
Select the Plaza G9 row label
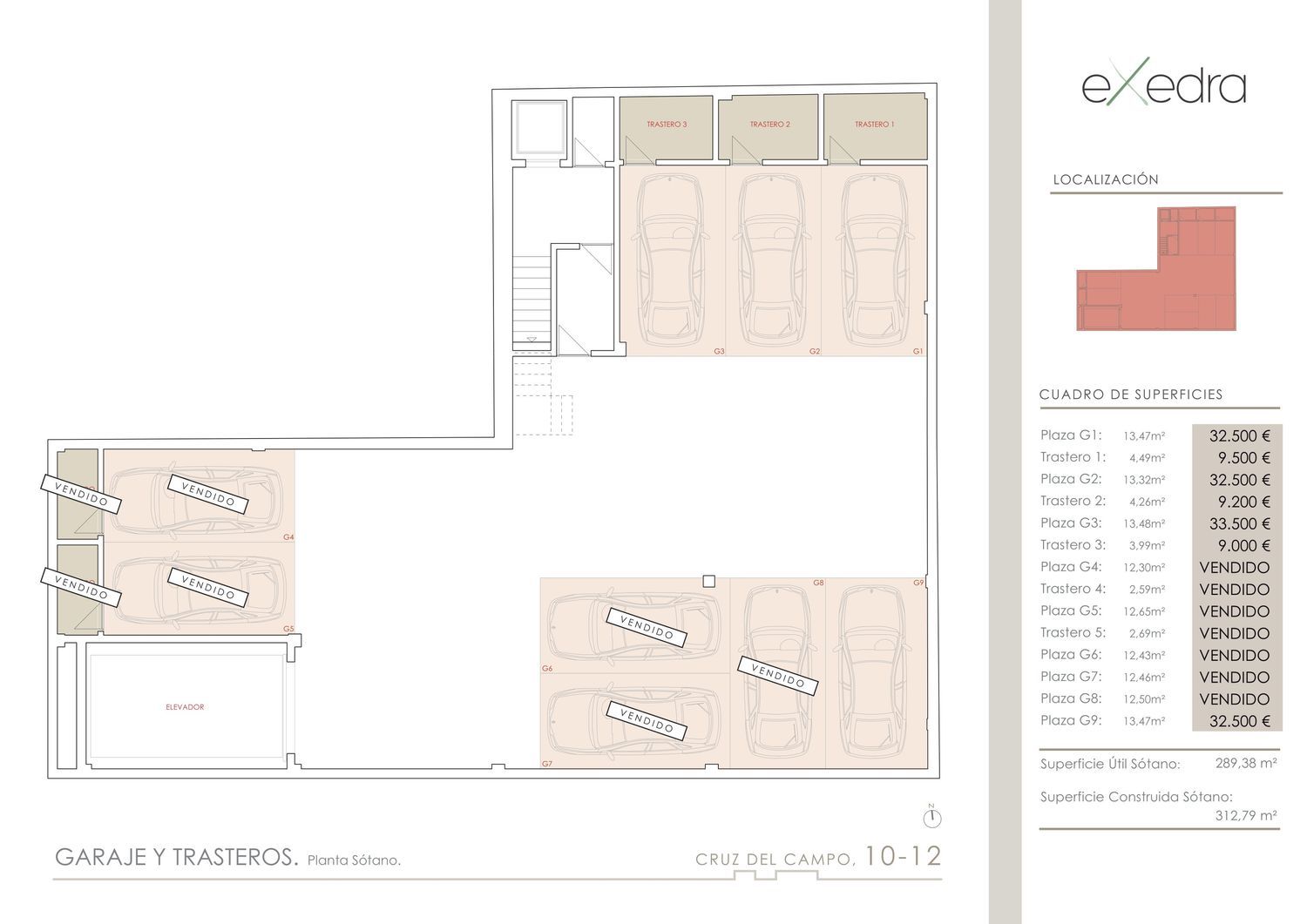pyautogui.click(x=1071, y=720)
